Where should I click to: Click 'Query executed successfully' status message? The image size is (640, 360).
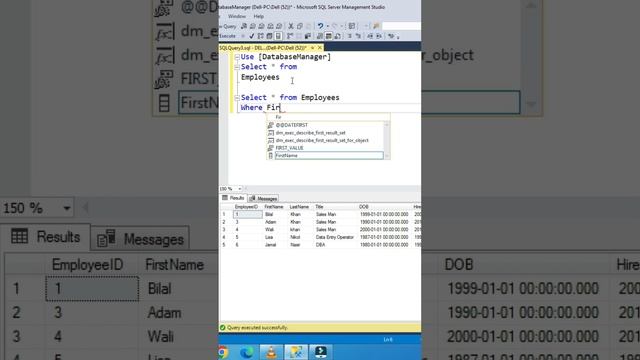tap(257, 327)
